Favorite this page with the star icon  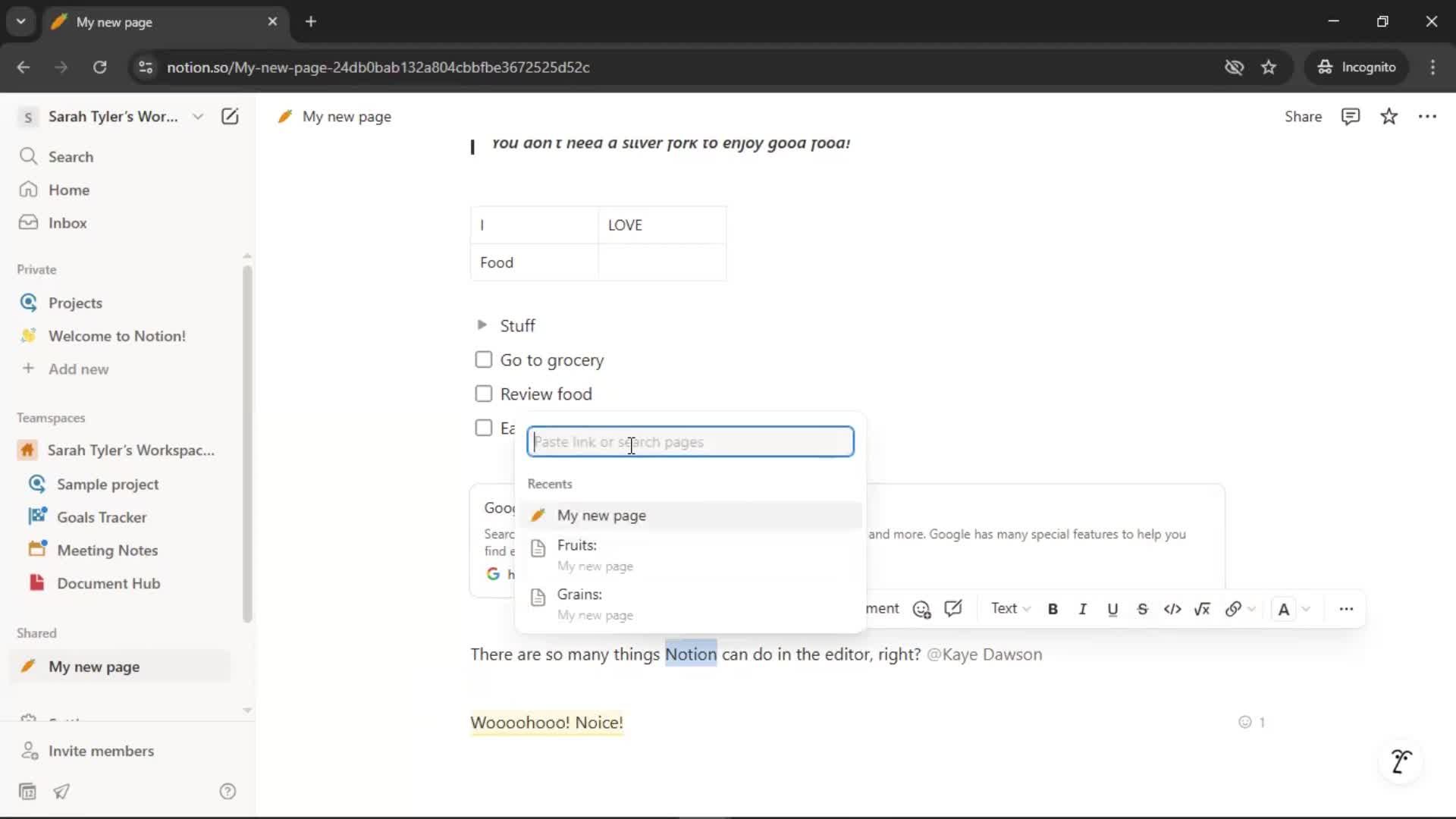tap(1389, 116)
